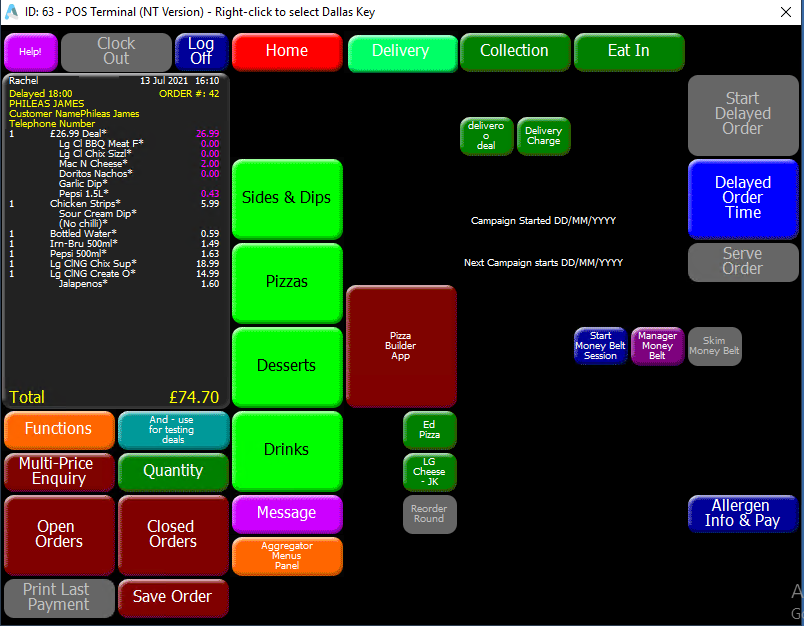Image resolution: width=804 pixels, height=626 pixels.
Task: Open the Sides & Dips category
Action: pos(286,197)
